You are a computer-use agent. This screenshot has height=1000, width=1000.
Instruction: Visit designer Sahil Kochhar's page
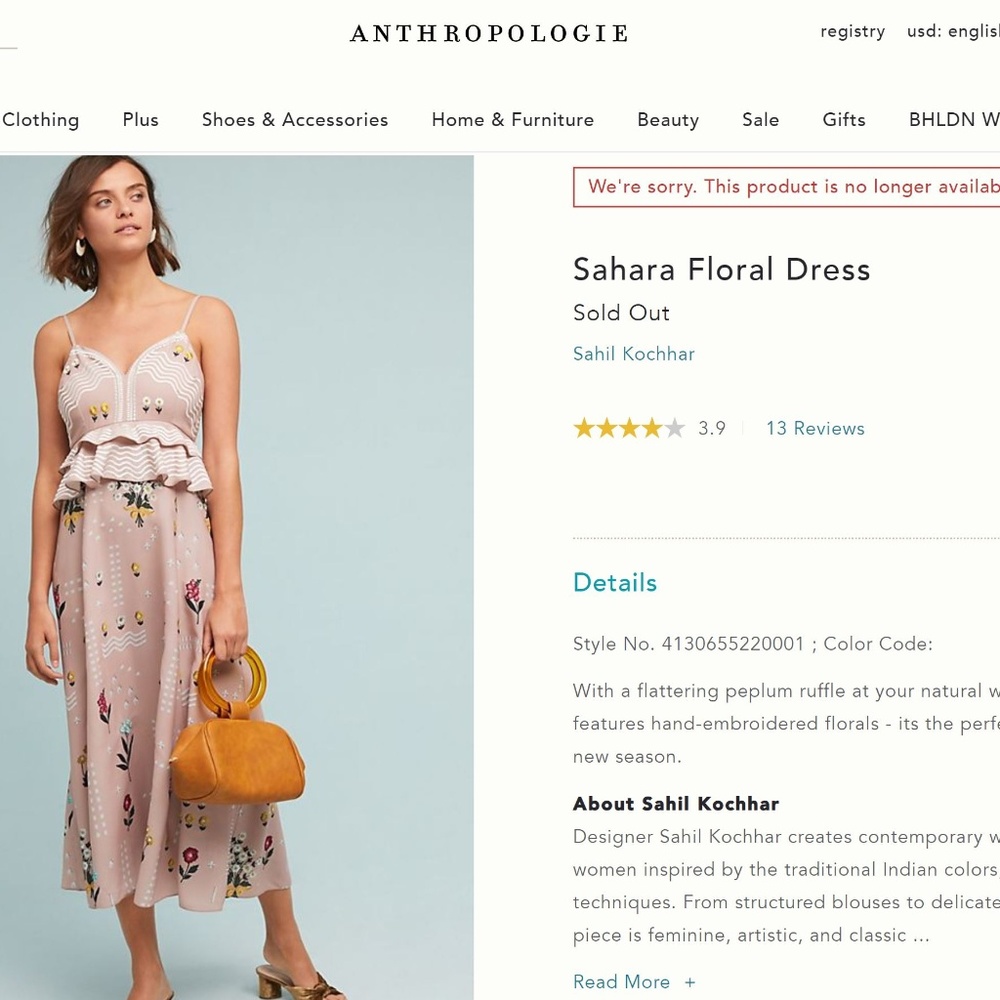point(633,353)
